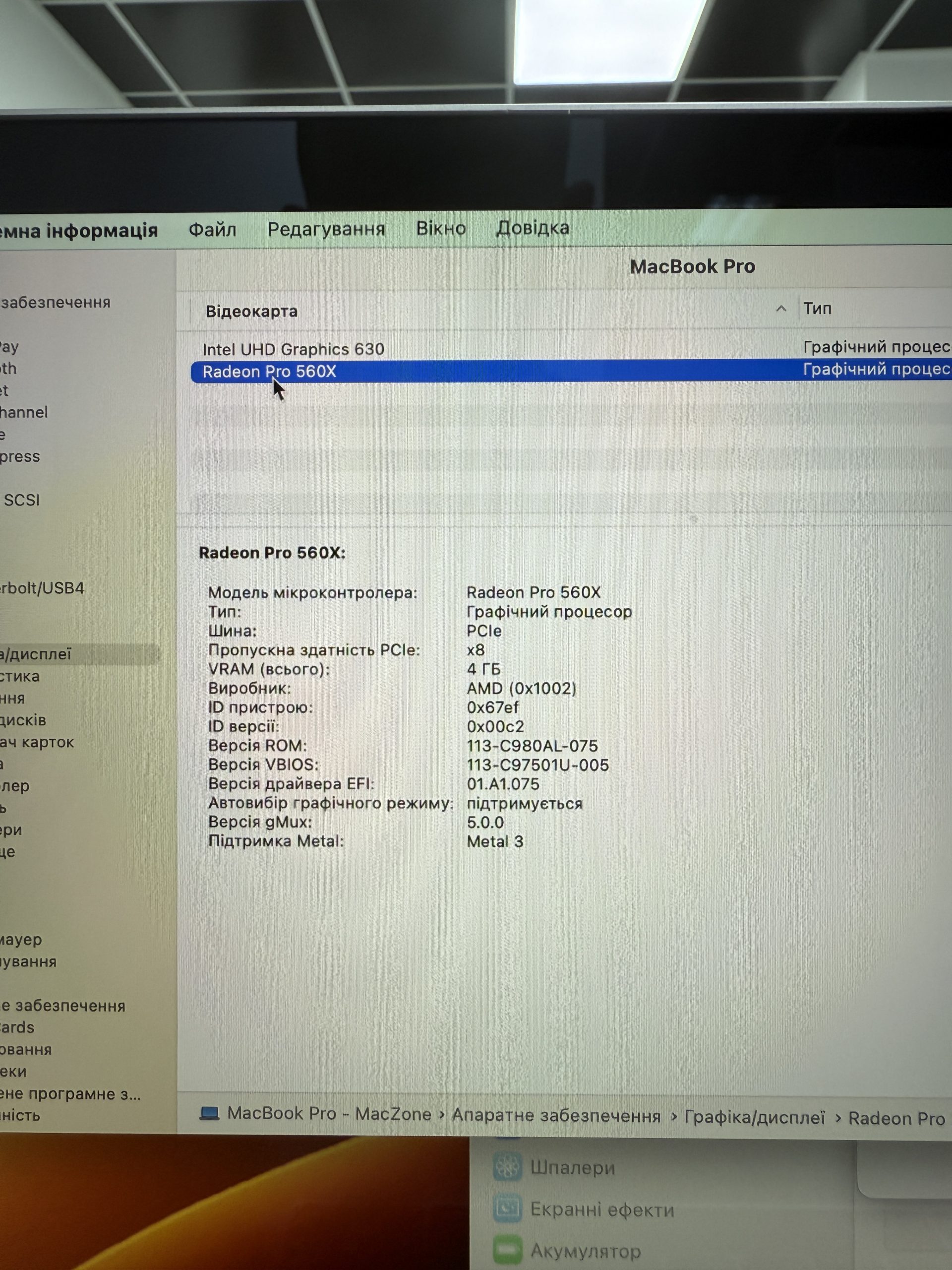Click the PCIe width value x8
This screenshot has width=952, height=1270.
click(476, 650)
